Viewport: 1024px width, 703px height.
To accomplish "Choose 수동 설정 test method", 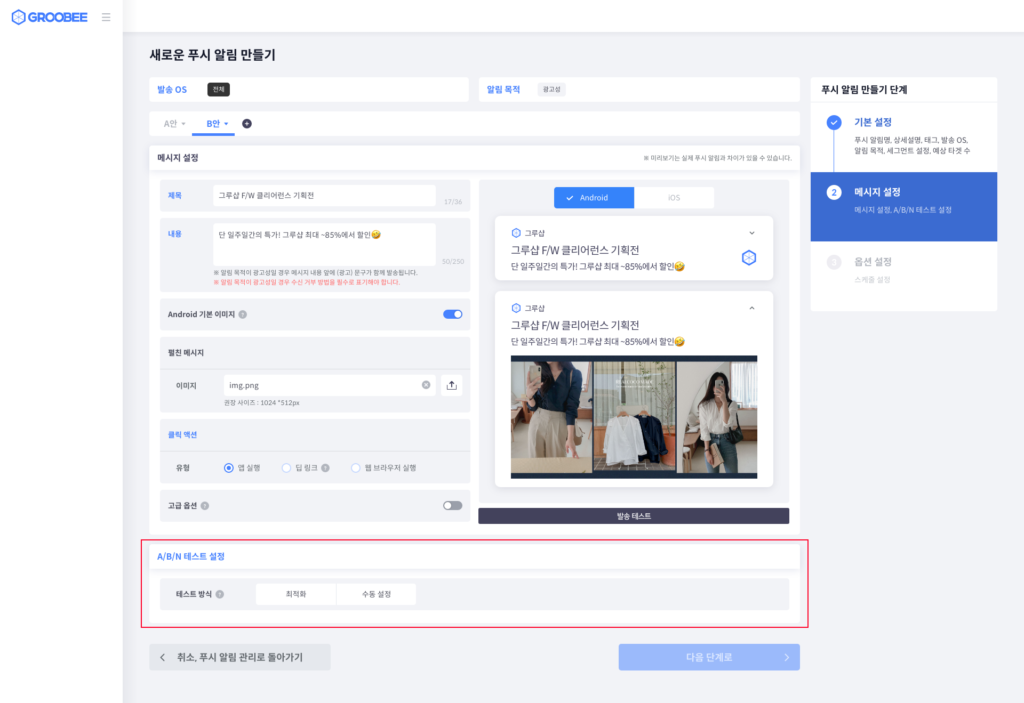I will pyautogui.click(x=376, y=594).
